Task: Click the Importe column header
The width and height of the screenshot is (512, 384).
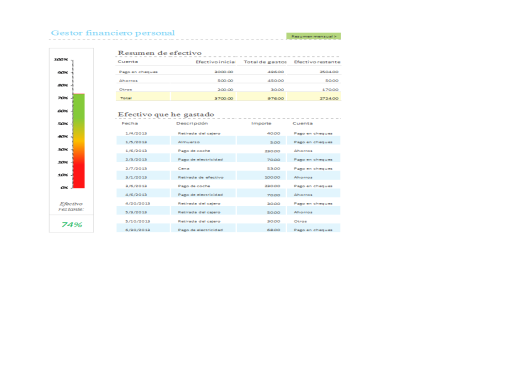Action: [261, 123]
